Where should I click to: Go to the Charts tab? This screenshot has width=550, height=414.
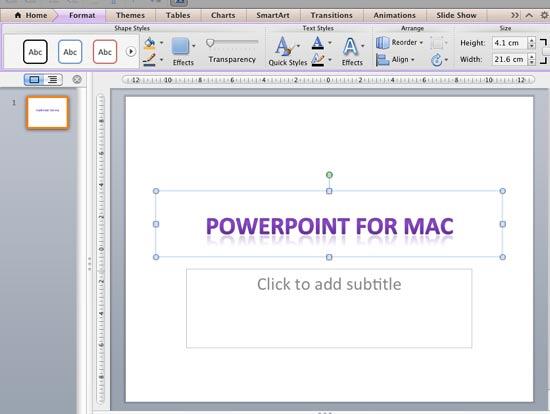pyautogui.click(x=223, y=15)
